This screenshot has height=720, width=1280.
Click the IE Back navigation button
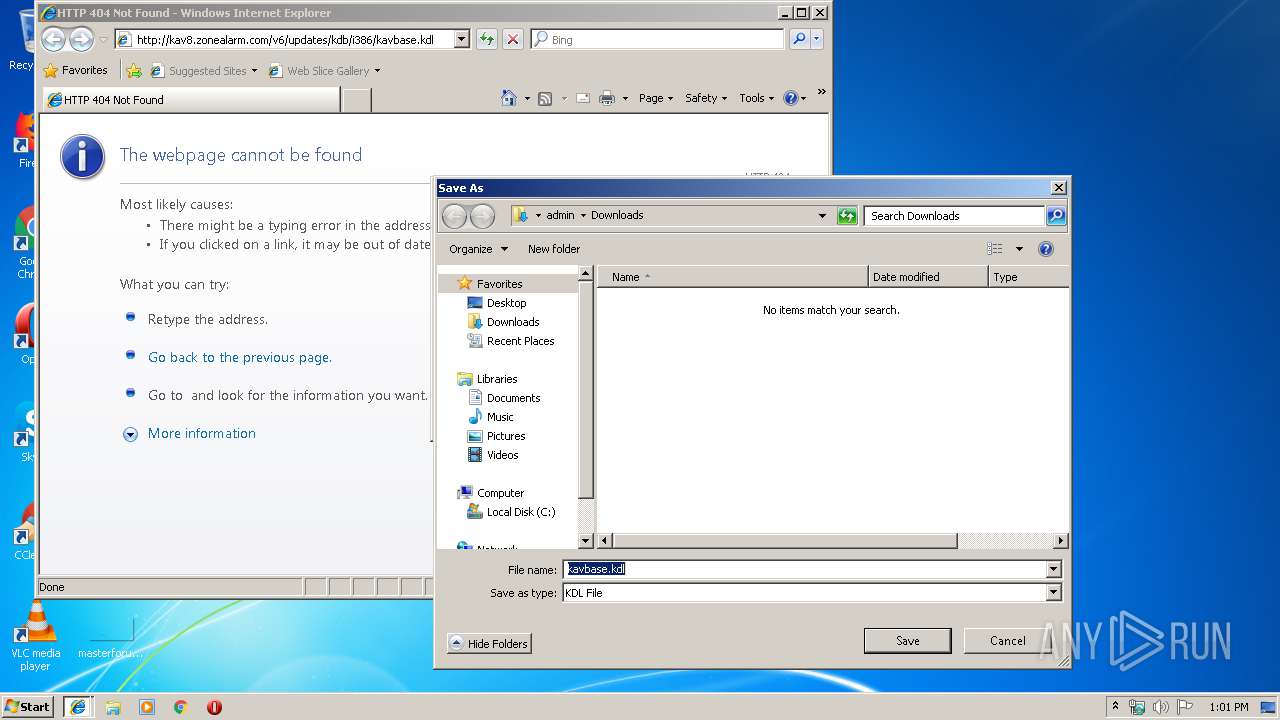coord(53,40)
